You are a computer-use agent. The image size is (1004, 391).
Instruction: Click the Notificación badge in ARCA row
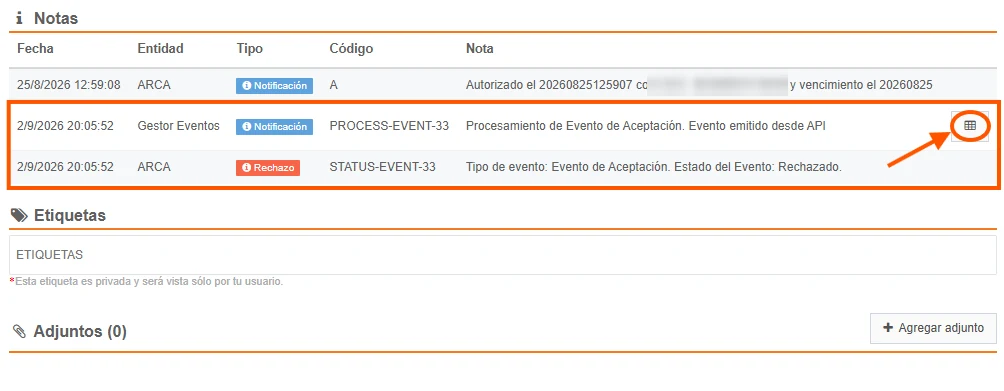tap(274, 85)
